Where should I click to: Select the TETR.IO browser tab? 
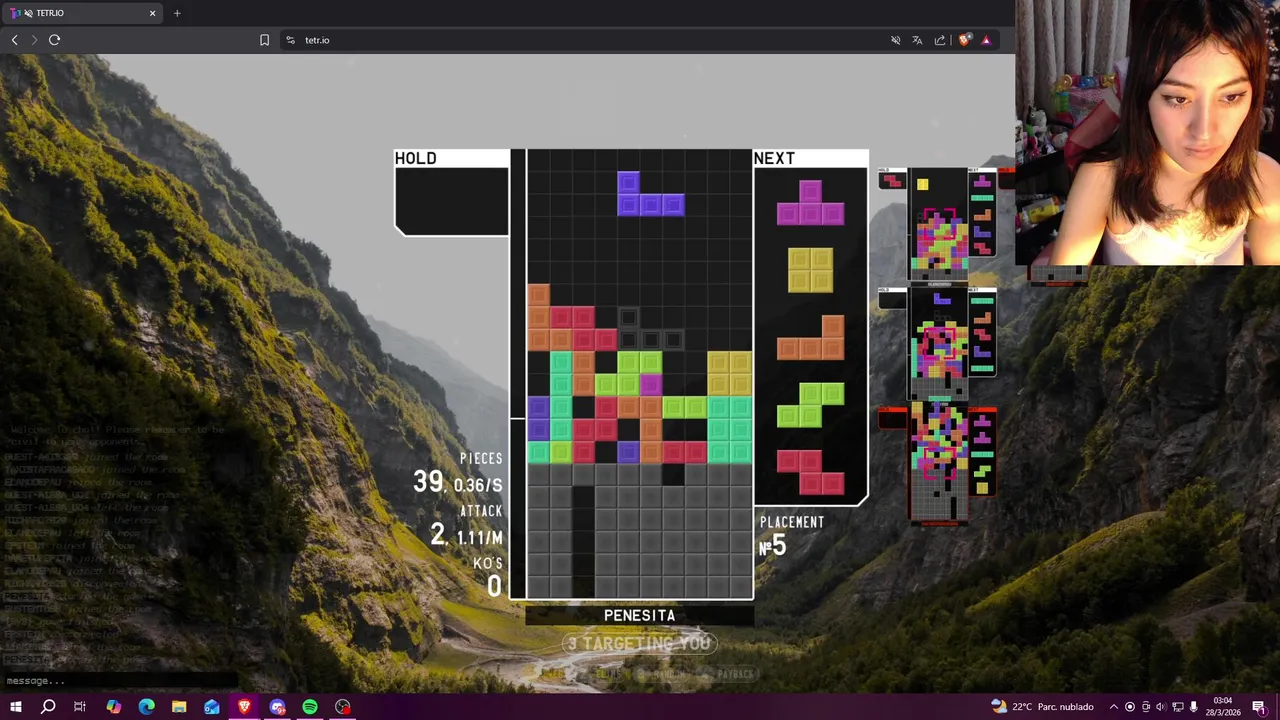pos(82,13)
